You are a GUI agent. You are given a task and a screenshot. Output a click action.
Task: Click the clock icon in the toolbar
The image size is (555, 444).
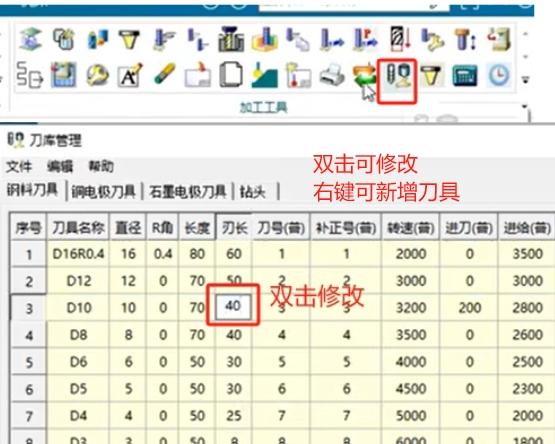coord(499,75)
